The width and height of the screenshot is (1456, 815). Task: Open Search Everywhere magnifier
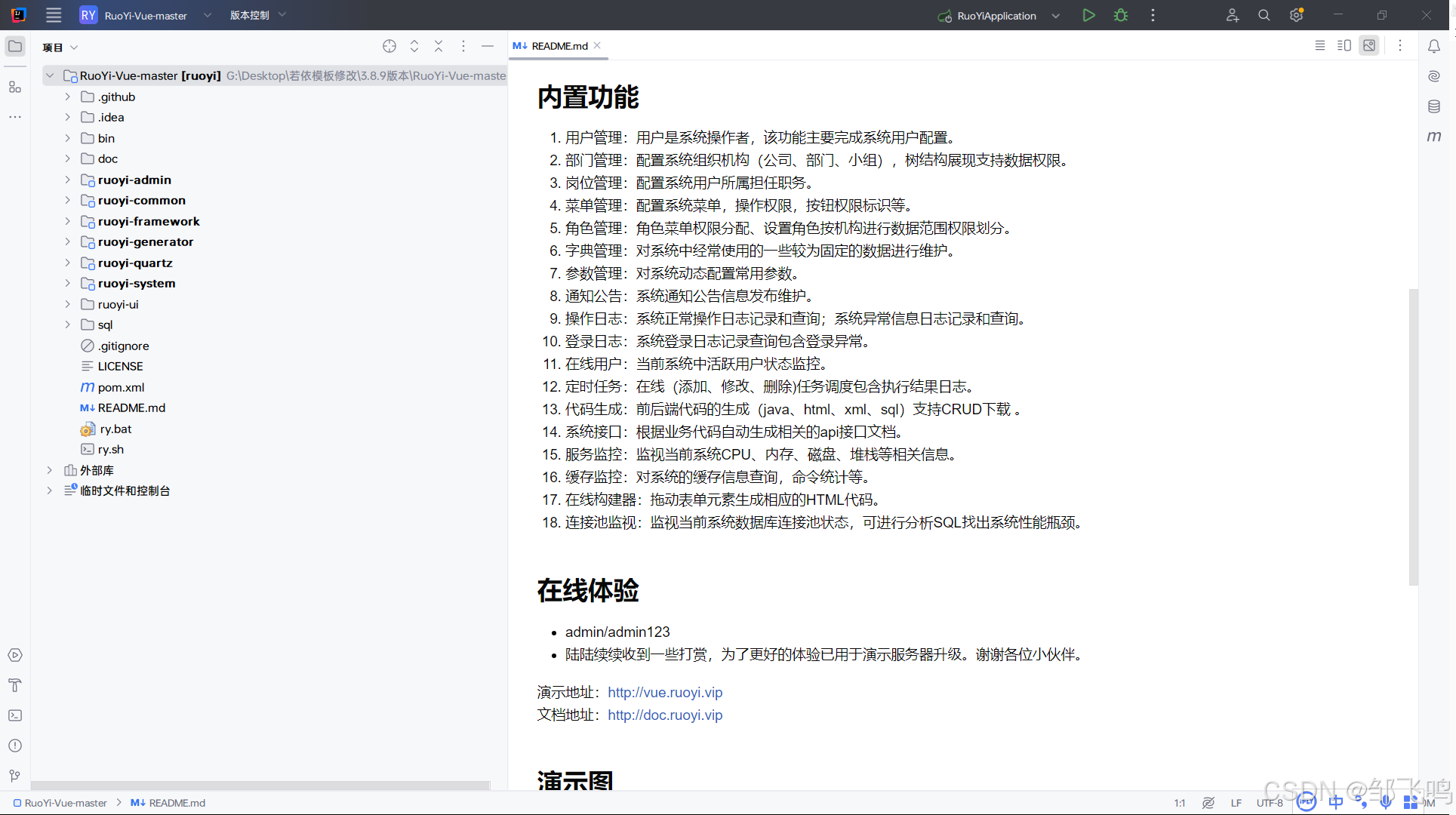click(1264, 15)
